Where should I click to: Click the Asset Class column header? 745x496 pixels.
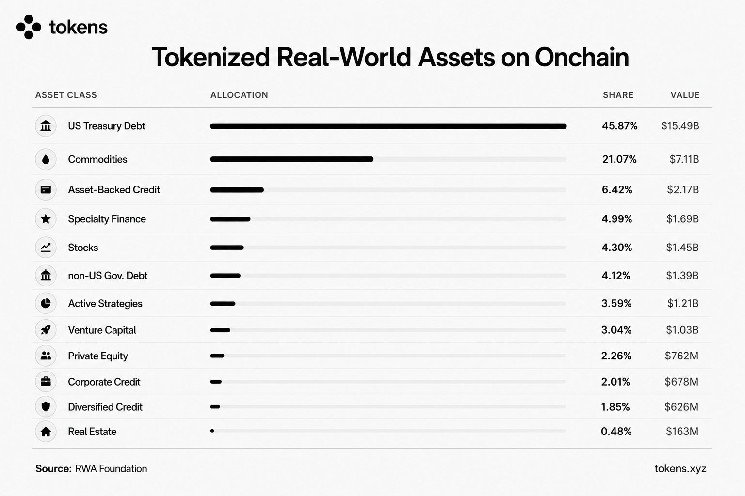[x=66, y=95]
